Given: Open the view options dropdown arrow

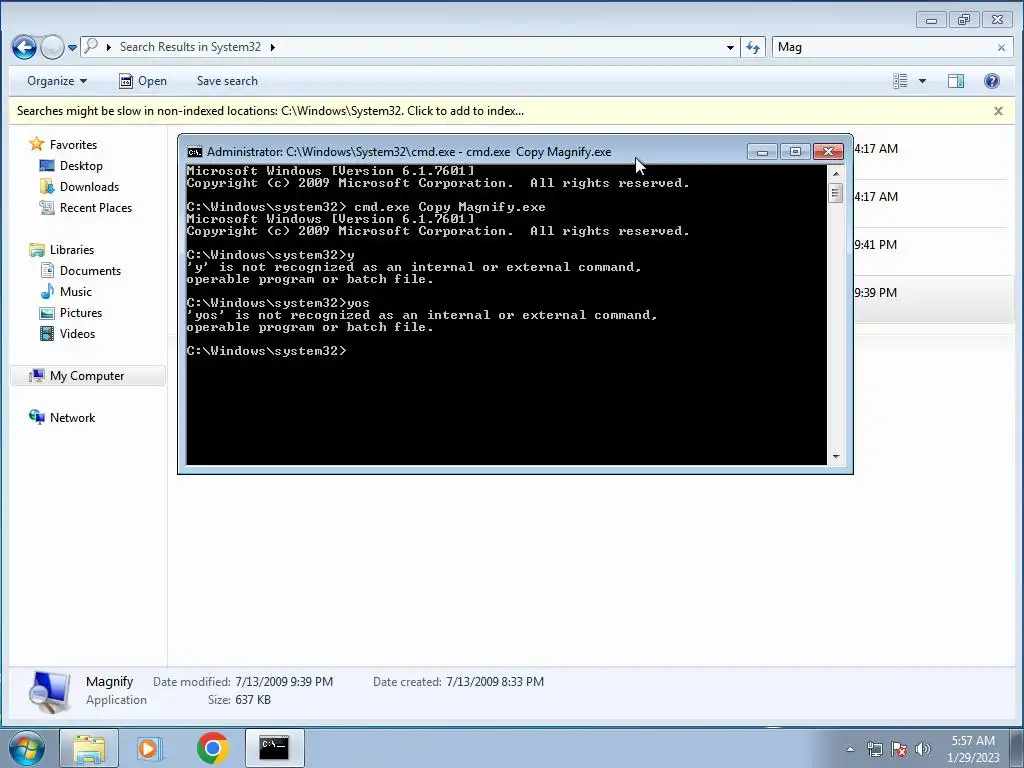Looking at the screenshot, I should click(922, 81).
